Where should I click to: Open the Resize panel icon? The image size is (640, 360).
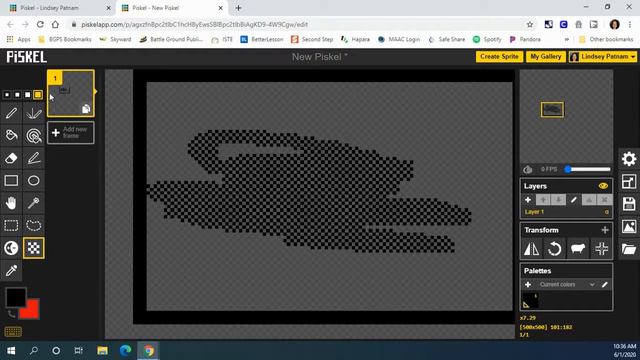629,182
